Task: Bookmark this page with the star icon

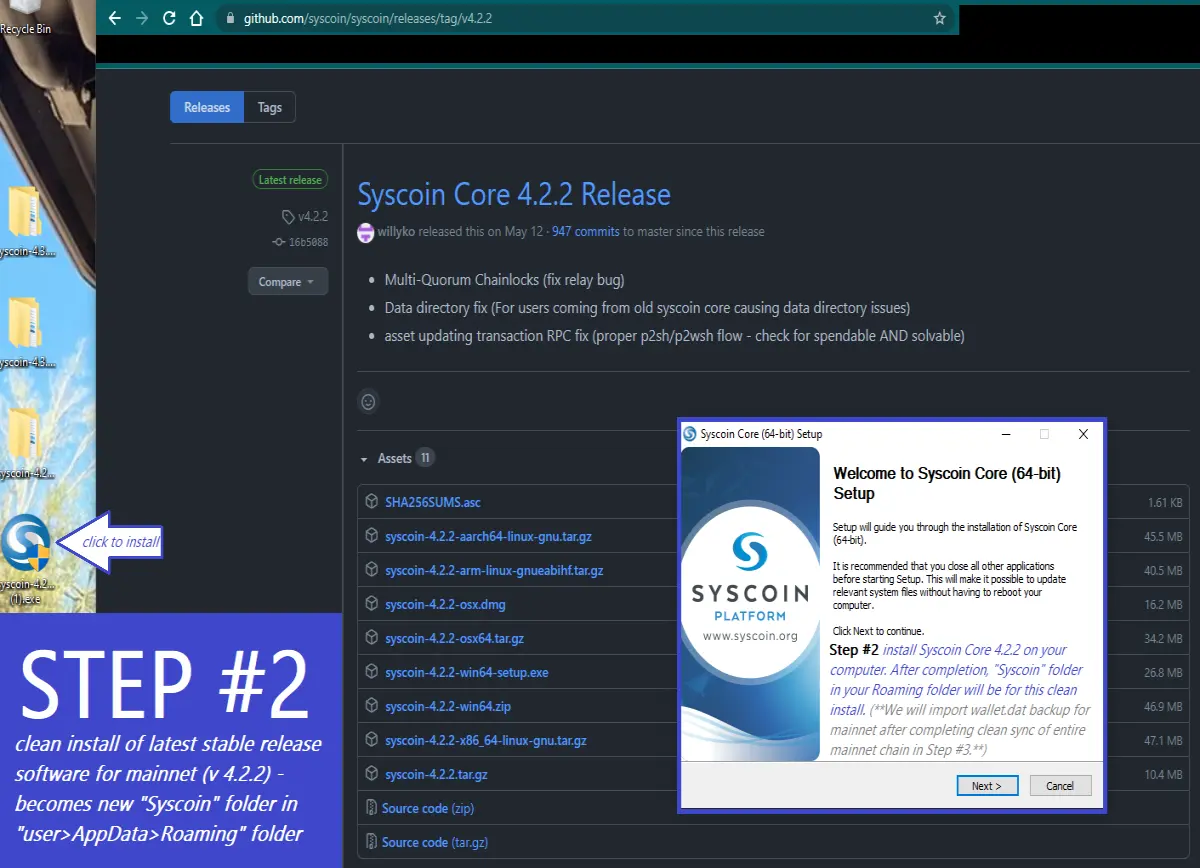Action: click(x=939, y=18)
